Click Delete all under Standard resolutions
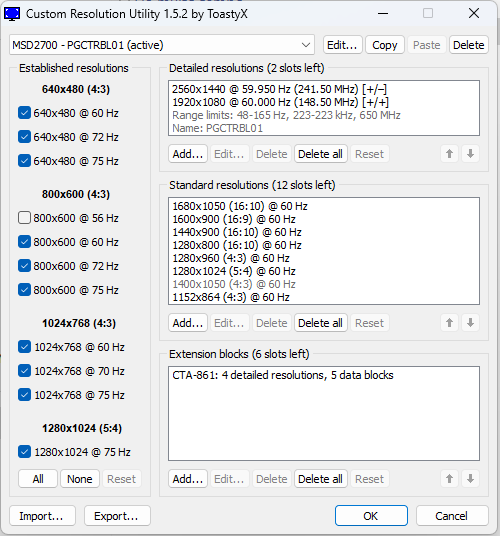This screenshot has width=500, height=536. click(320, 323)
